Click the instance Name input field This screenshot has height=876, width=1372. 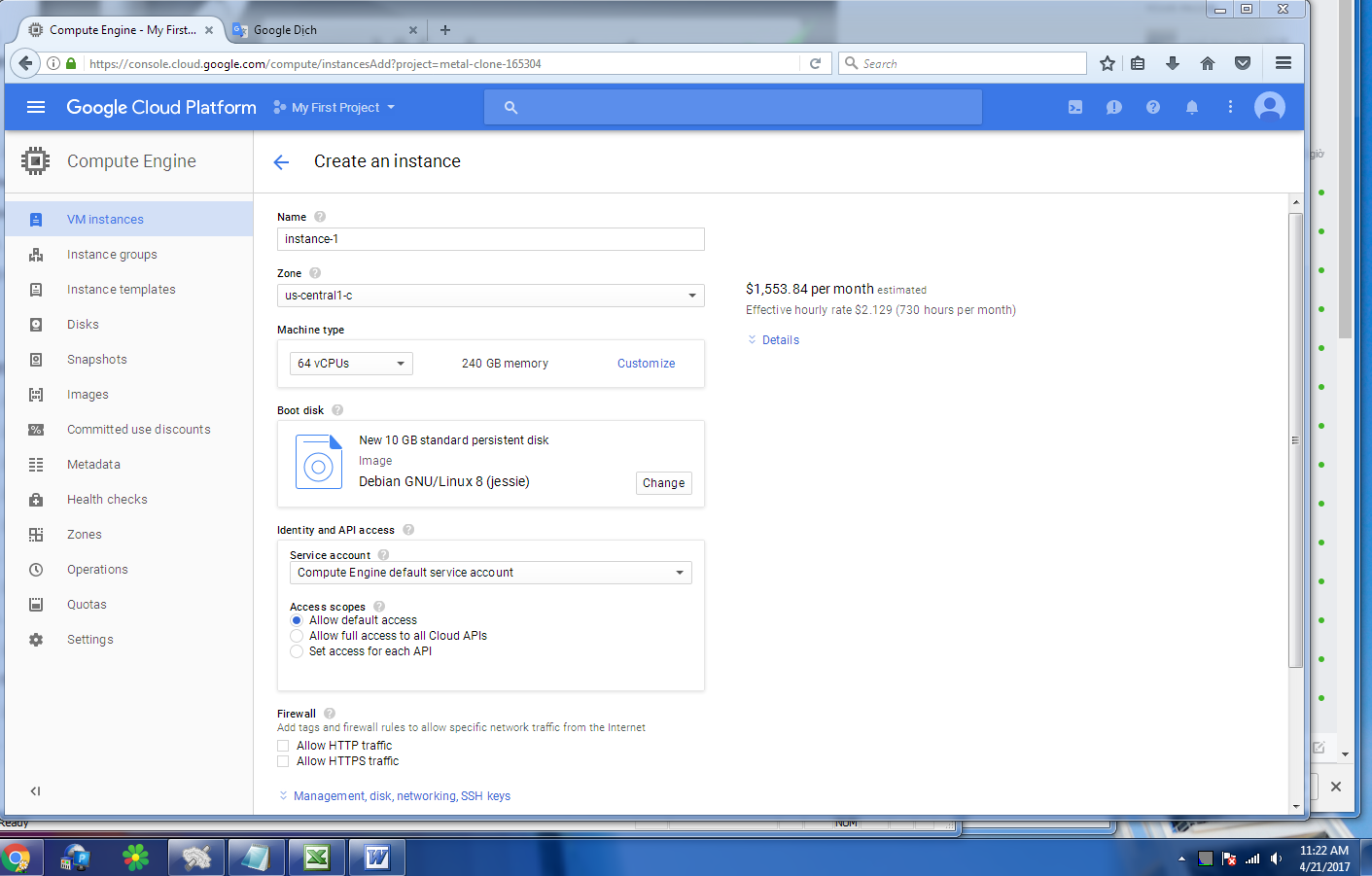pos(490,239)
